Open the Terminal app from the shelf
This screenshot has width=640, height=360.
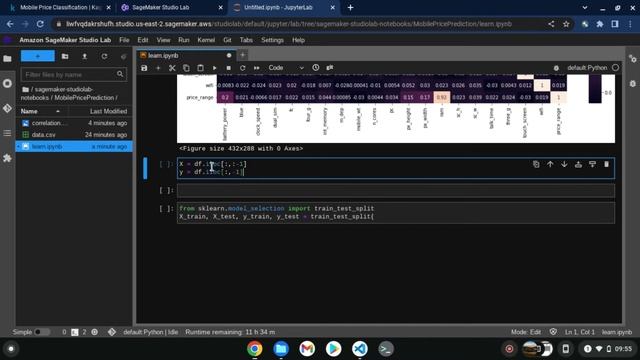pyautogui.click(x=386, y=349)
